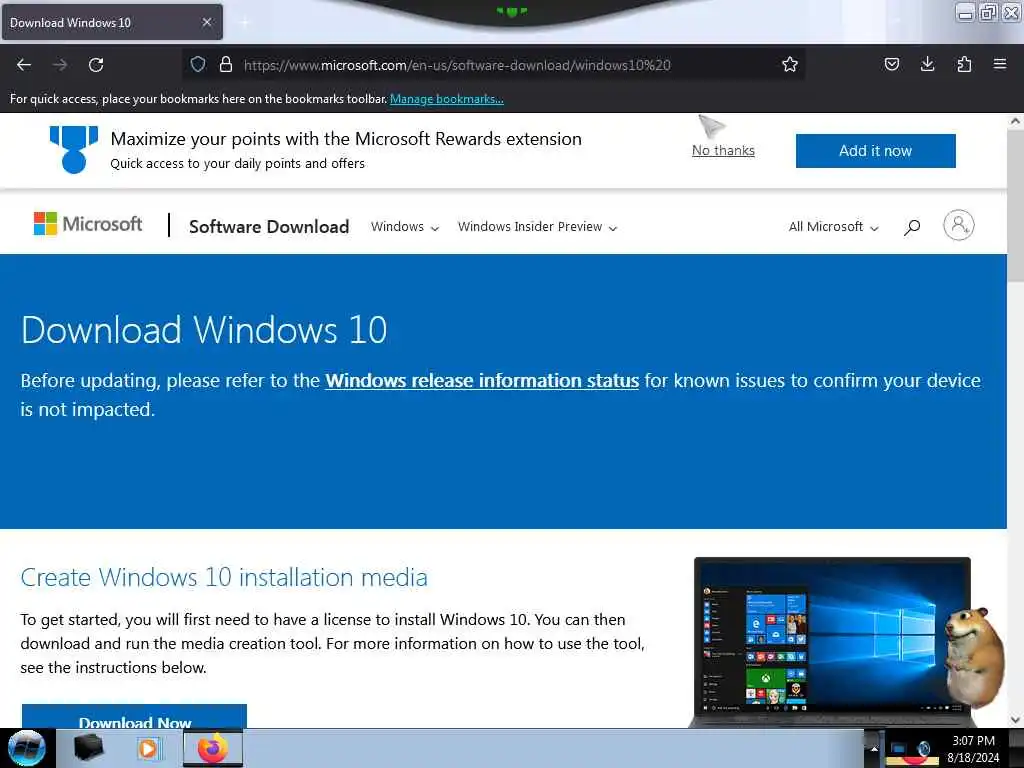Launch the media player taskbar icon

[148, 748]
